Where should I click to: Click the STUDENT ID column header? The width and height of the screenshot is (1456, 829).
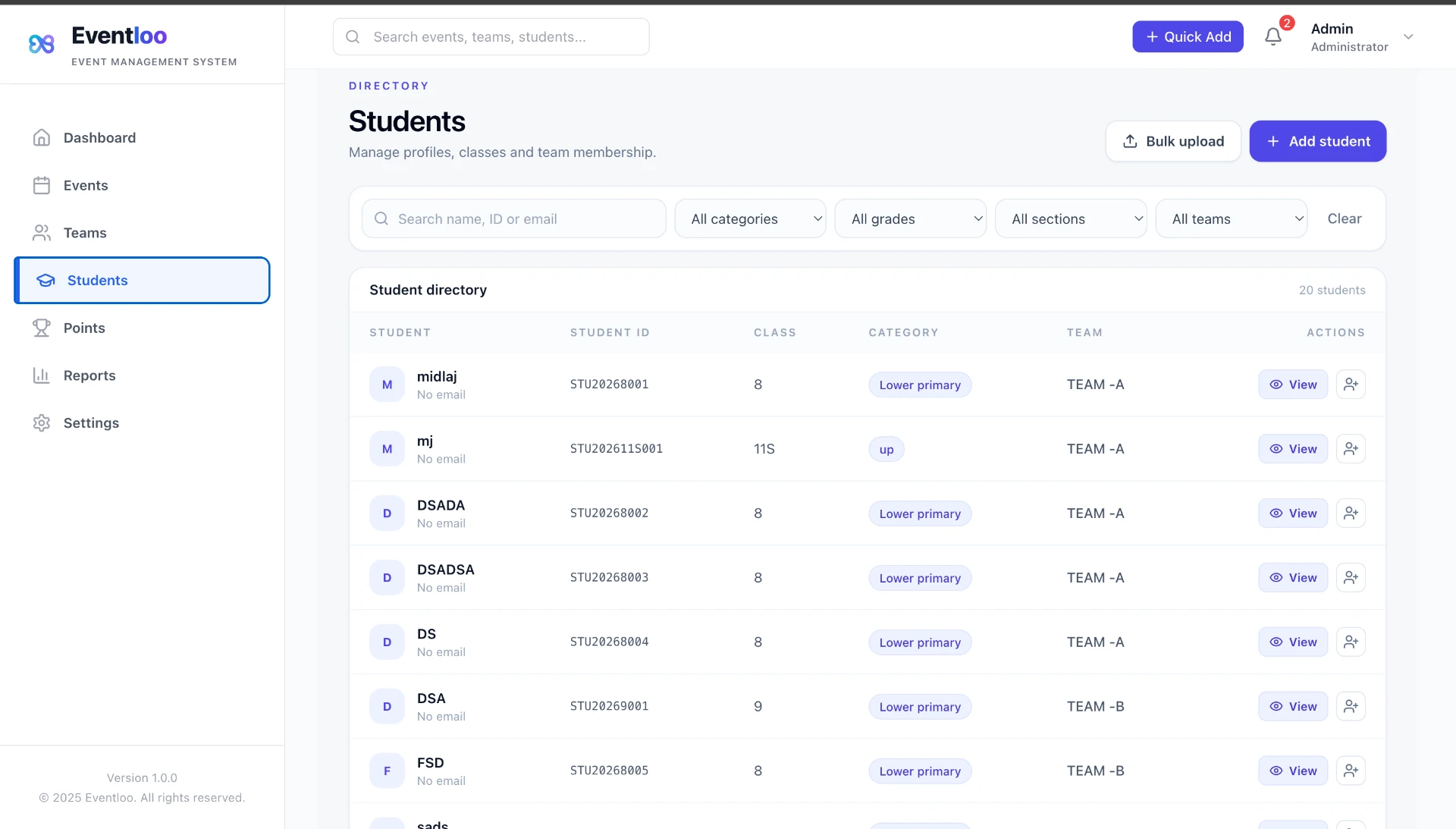(610, 332)
